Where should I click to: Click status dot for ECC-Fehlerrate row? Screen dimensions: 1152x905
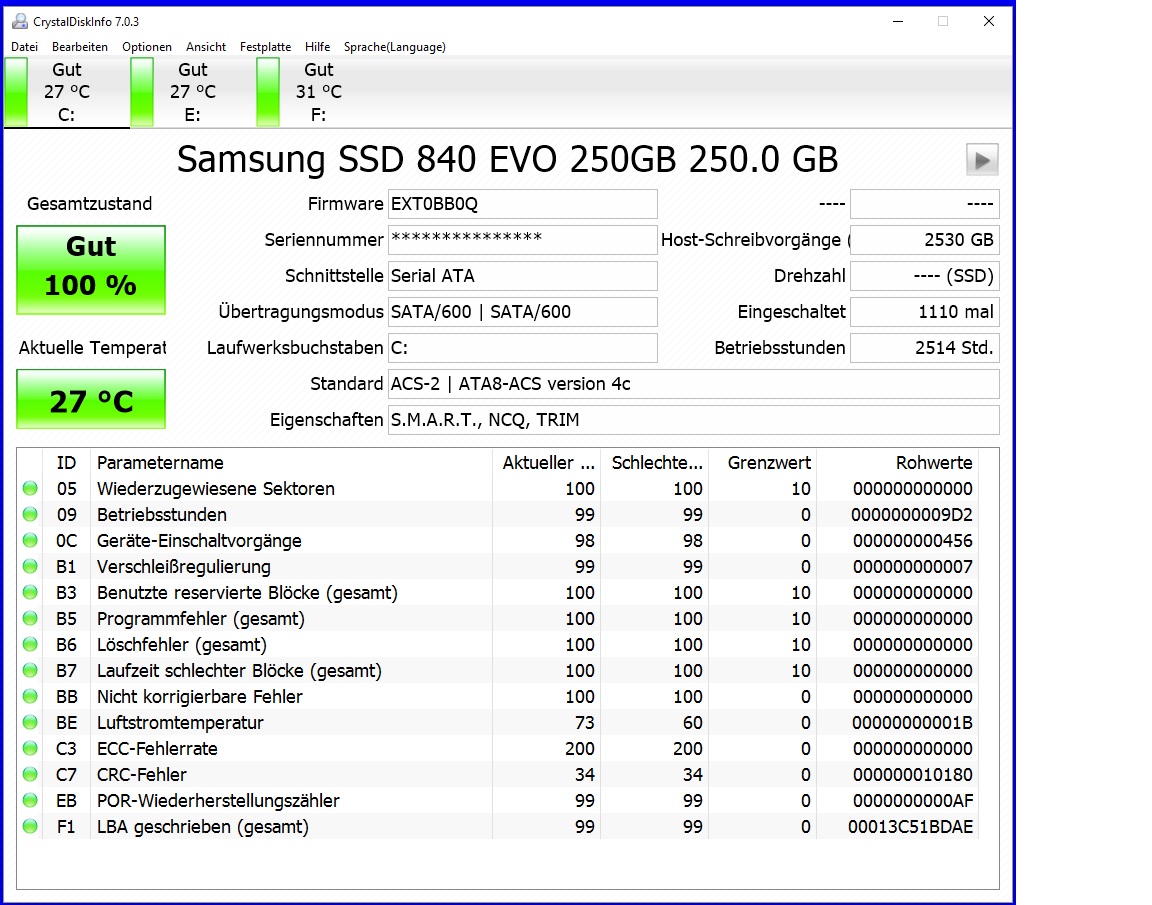(x=30, y=749)
